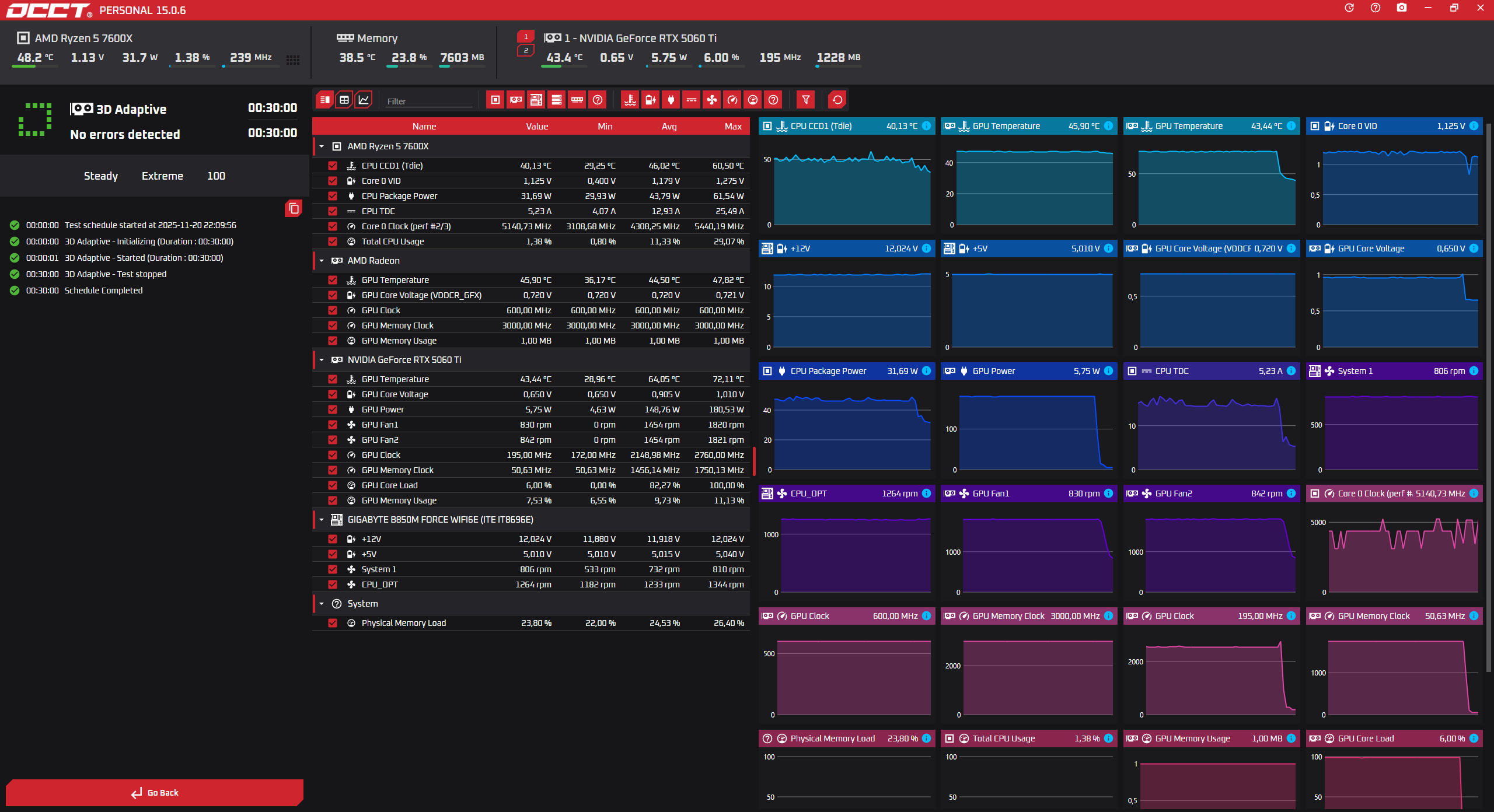
Task: Toggle the memory sensor filter icon
Action: [577, 100]
